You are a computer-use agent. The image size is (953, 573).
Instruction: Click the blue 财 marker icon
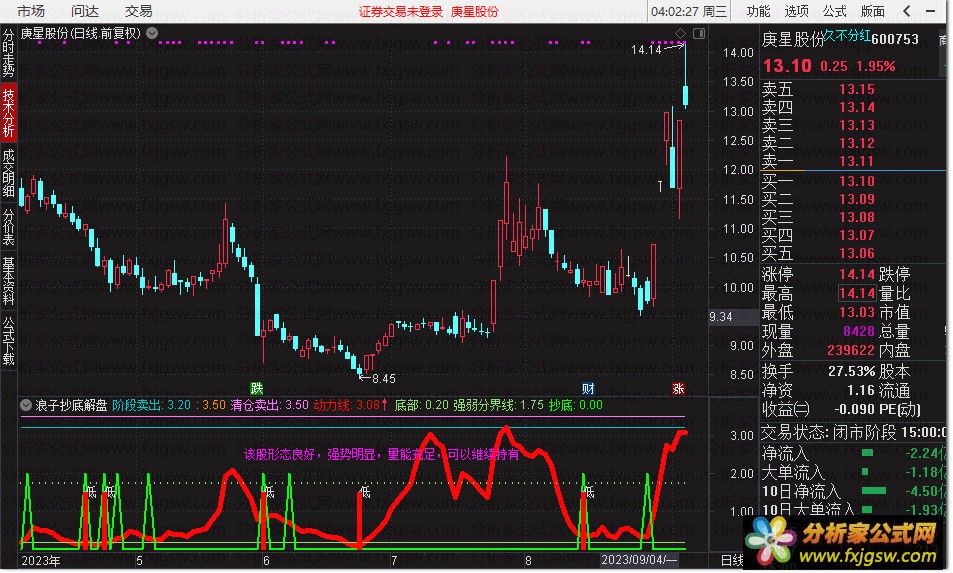[x=588, y=388]
